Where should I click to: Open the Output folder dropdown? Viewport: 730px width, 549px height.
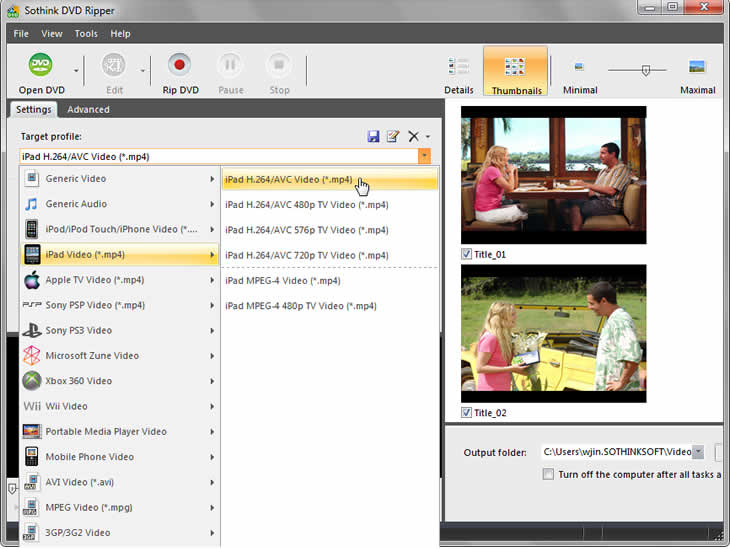(x=697, y=452)
